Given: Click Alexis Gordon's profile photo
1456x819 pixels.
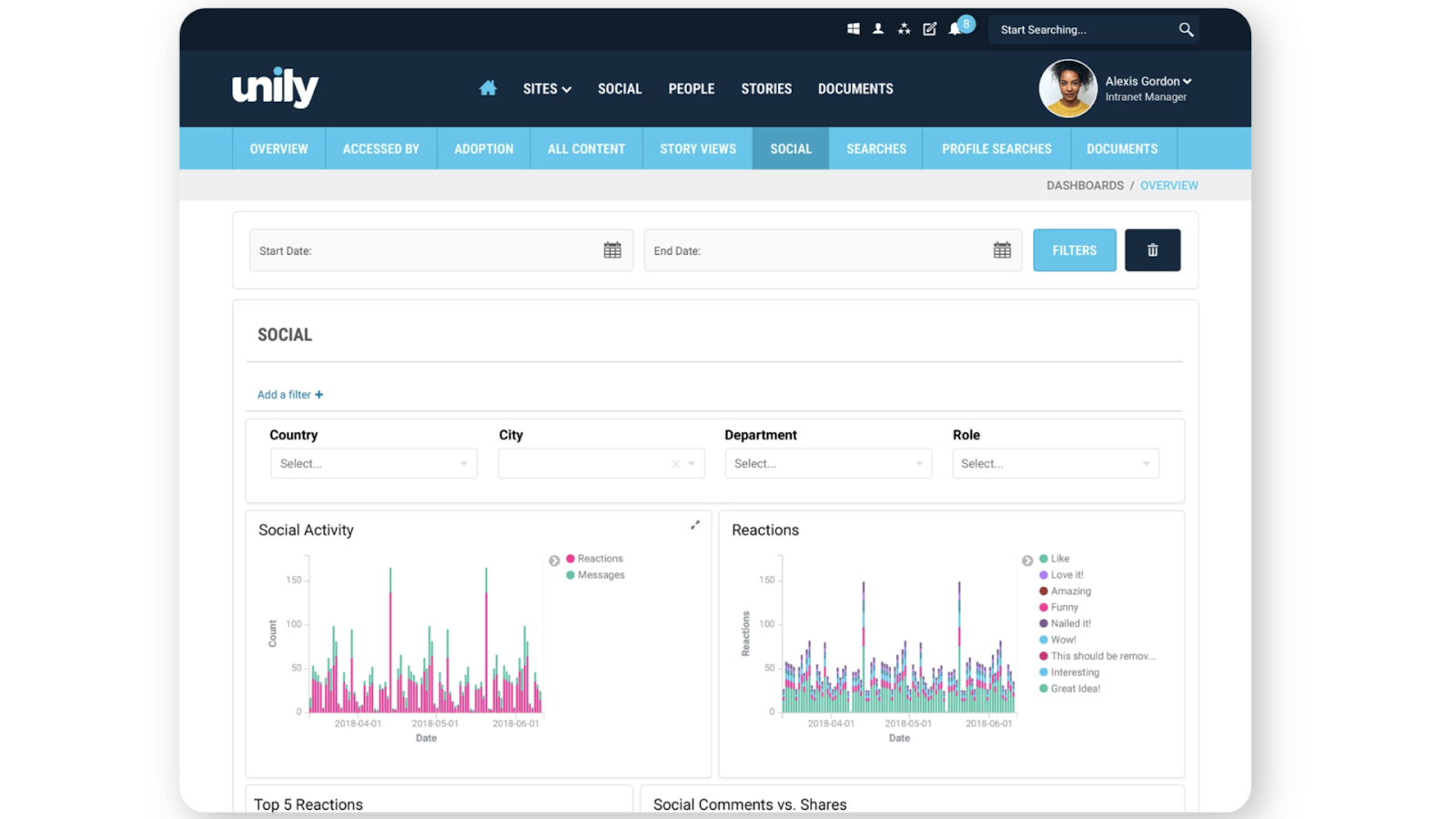Looking at the screenshot, I should [1067, 88].
